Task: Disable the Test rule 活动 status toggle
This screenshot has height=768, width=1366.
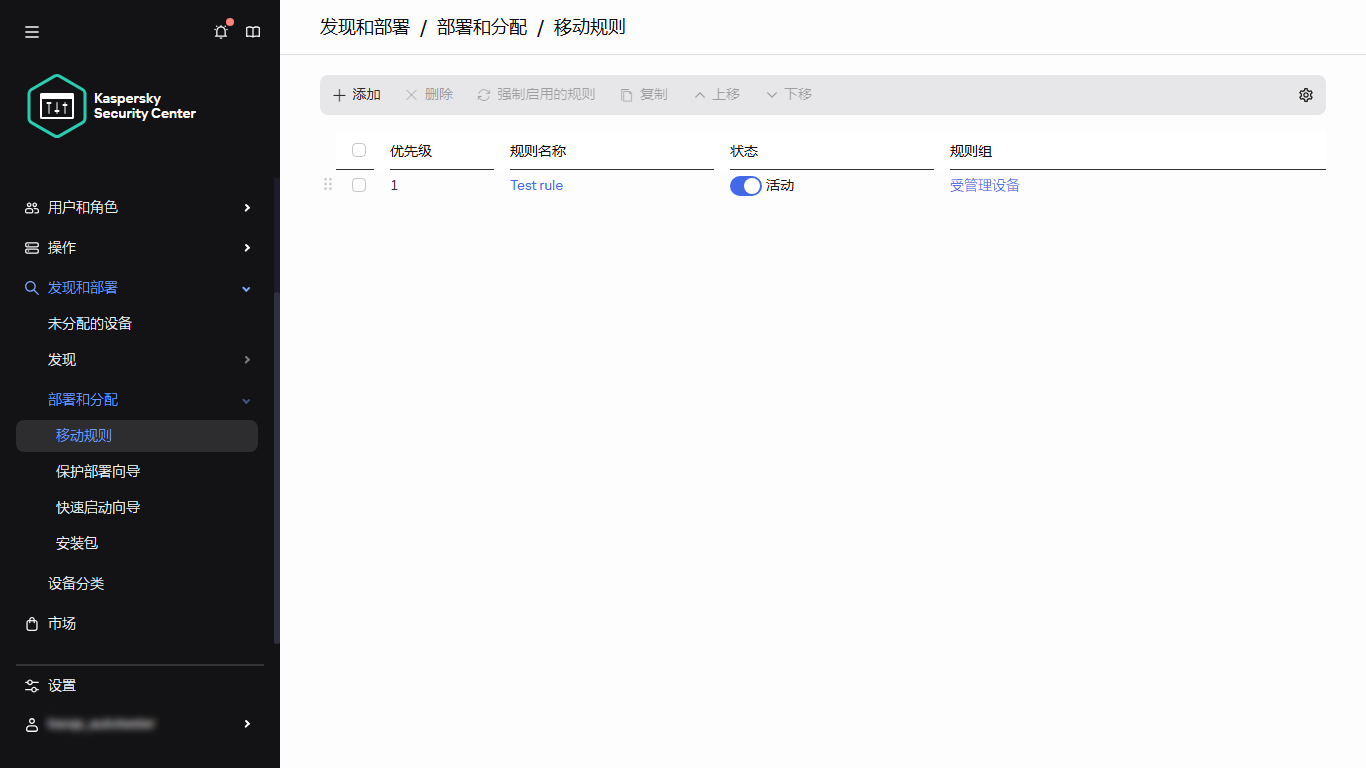Action: coord(745,186)
